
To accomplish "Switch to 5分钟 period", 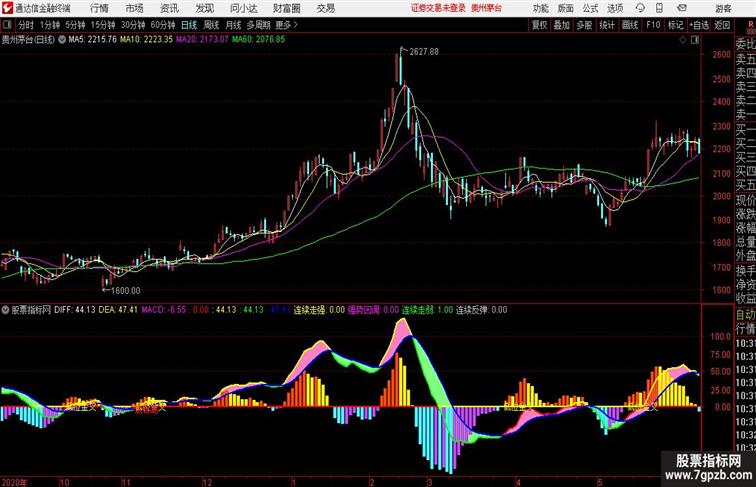I will 75,25.
